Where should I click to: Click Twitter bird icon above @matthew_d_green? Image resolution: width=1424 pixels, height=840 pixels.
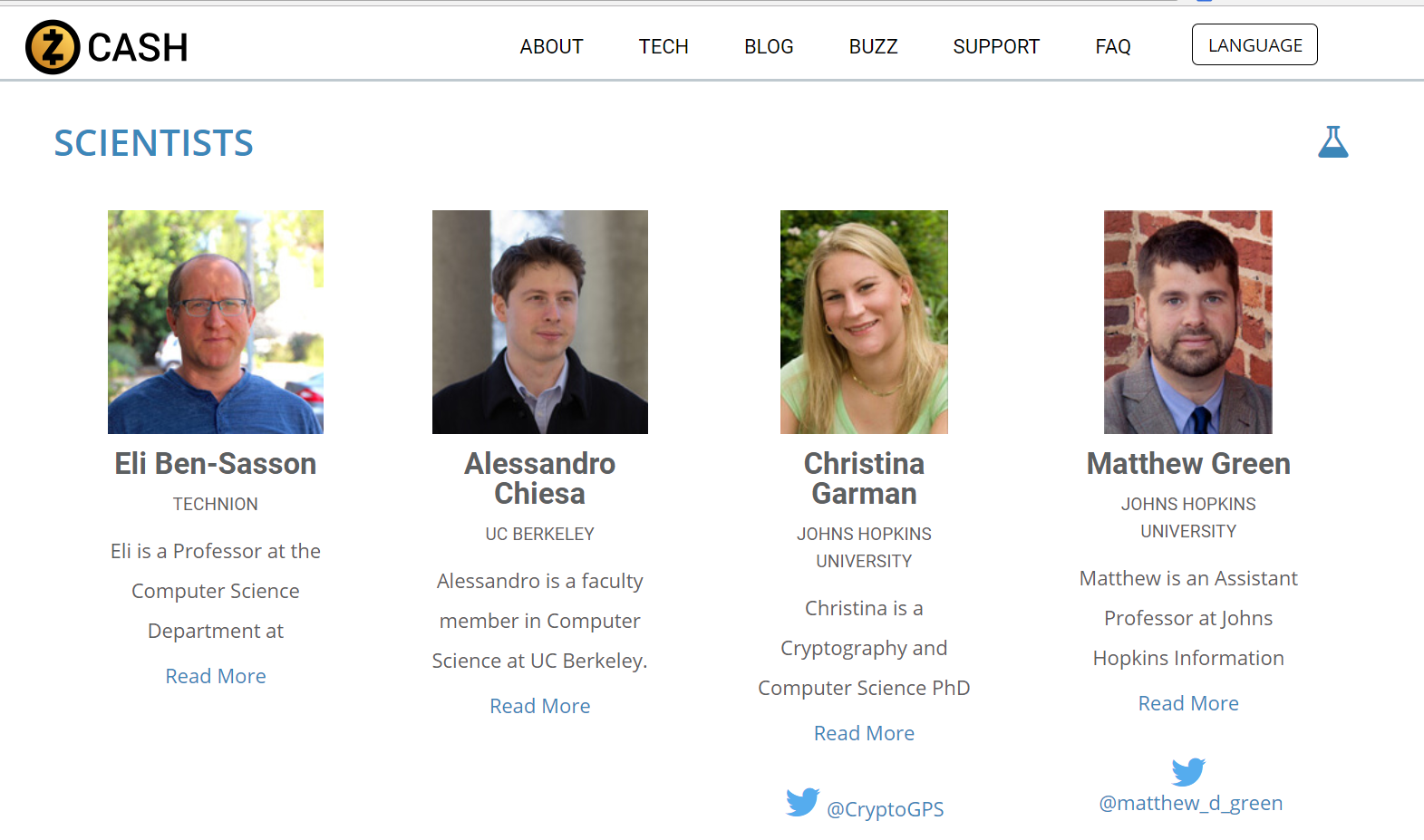coord(1187,771)
